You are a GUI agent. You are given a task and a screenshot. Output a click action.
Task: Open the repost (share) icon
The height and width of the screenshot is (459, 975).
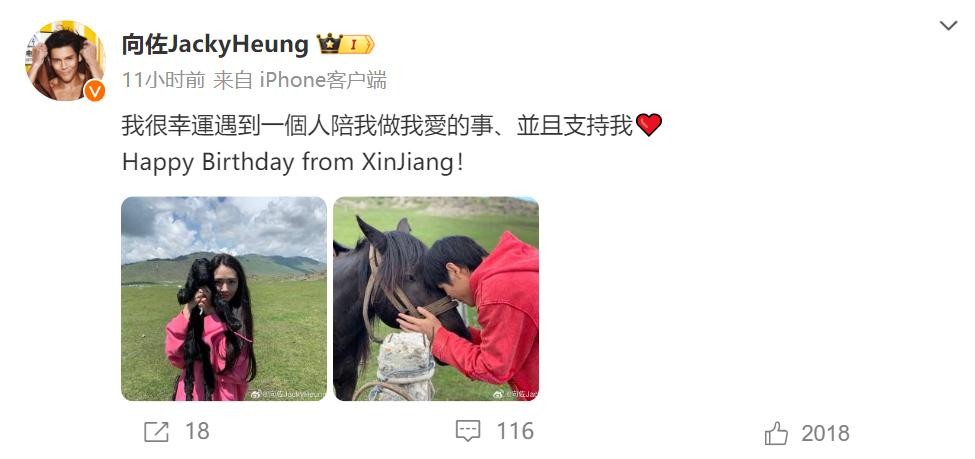156,432
